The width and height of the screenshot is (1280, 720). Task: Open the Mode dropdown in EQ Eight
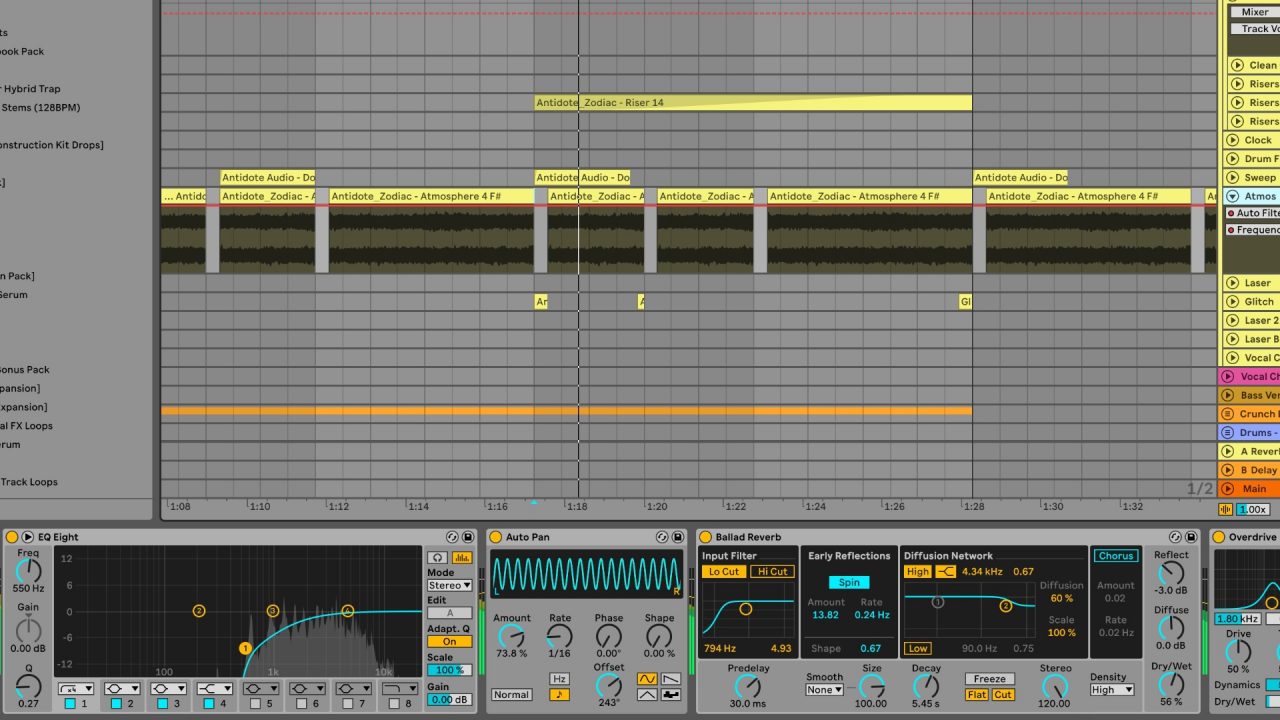450,585
